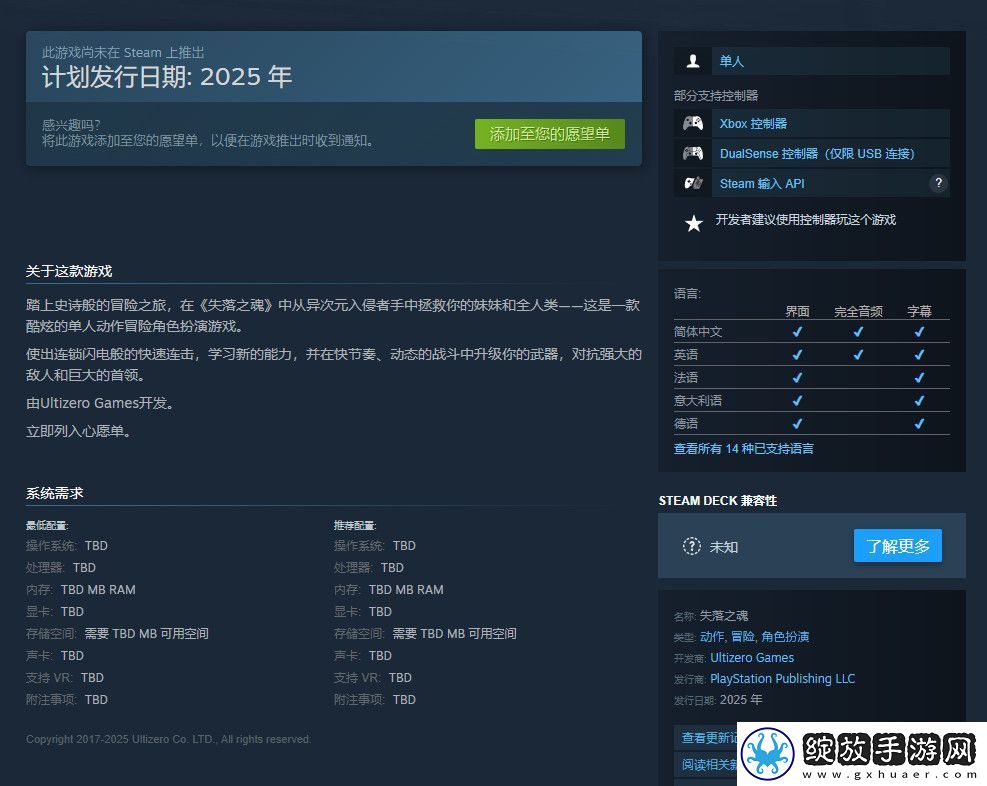Screen dimensions: 987x786
Task: Click the 关于这款游戏 section heading
Action: [x=69, y=271]
